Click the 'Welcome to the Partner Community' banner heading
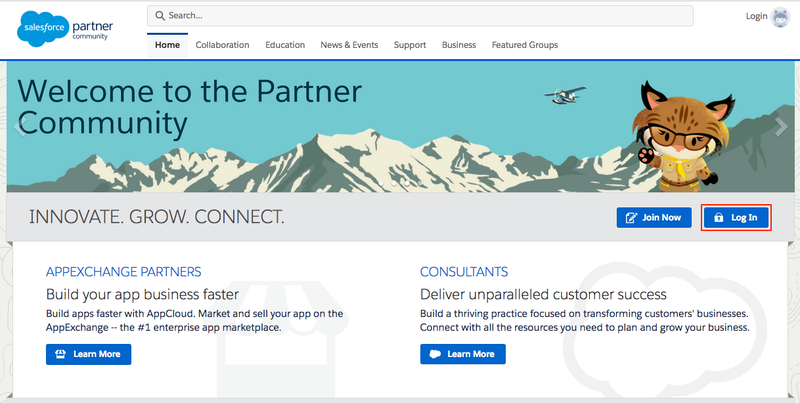The image size is (800, 403). (189, 107)
